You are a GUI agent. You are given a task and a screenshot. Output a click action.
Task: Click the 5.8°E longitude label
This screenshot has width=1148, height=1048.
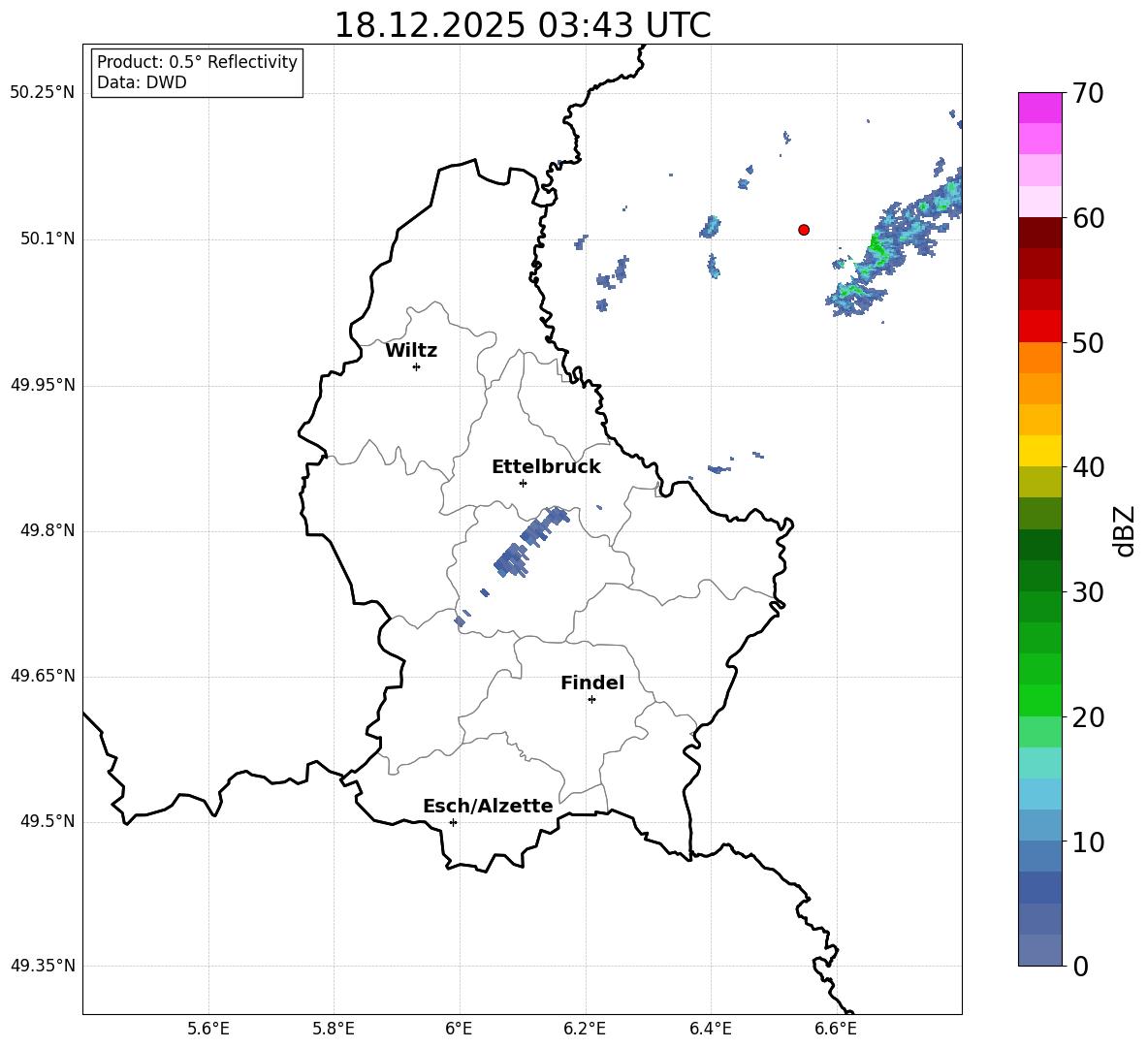pyautogui.click(x=334, y=1029)
